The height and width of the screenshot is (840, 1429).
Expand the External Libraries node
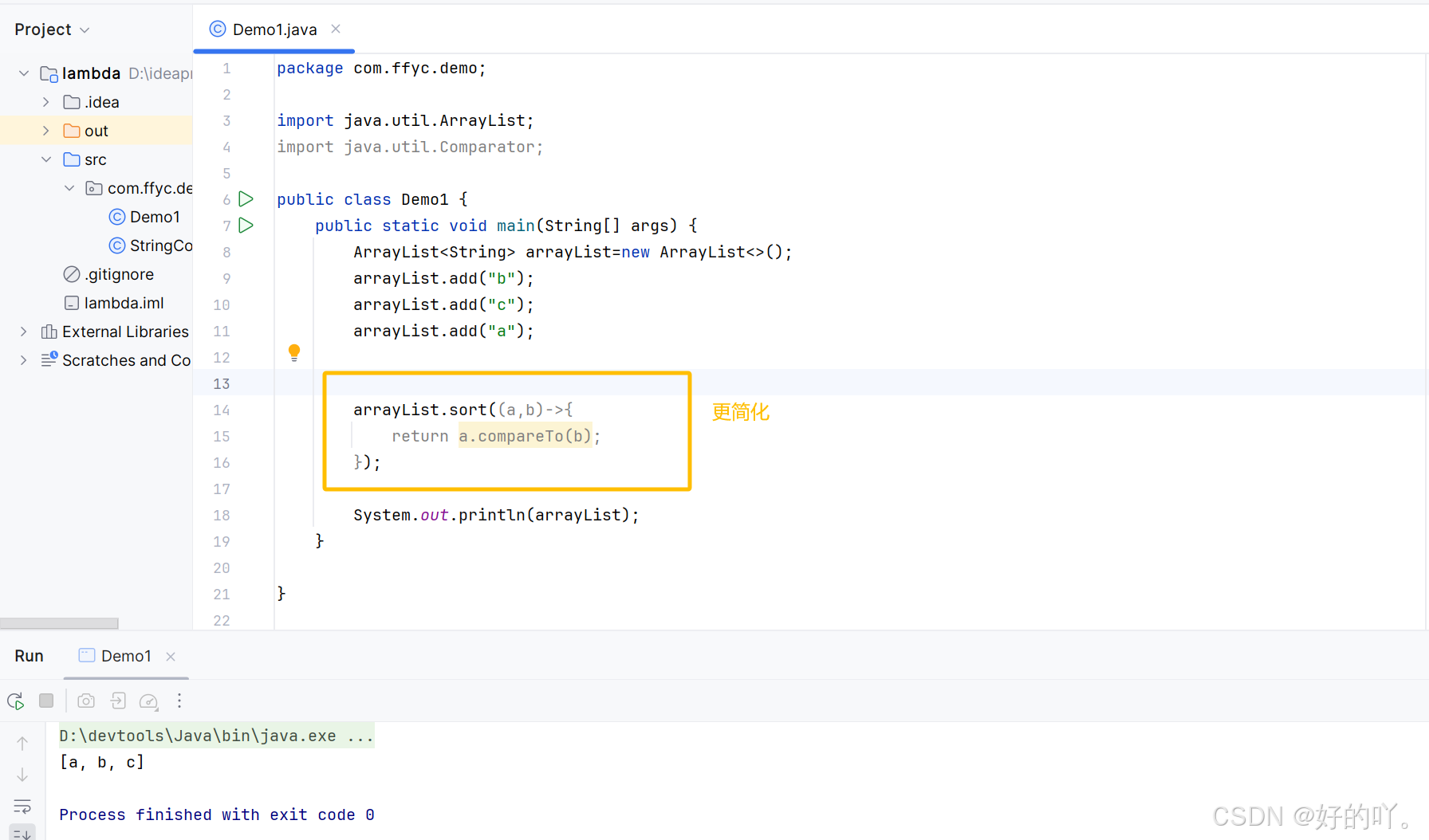coord(23,332)
